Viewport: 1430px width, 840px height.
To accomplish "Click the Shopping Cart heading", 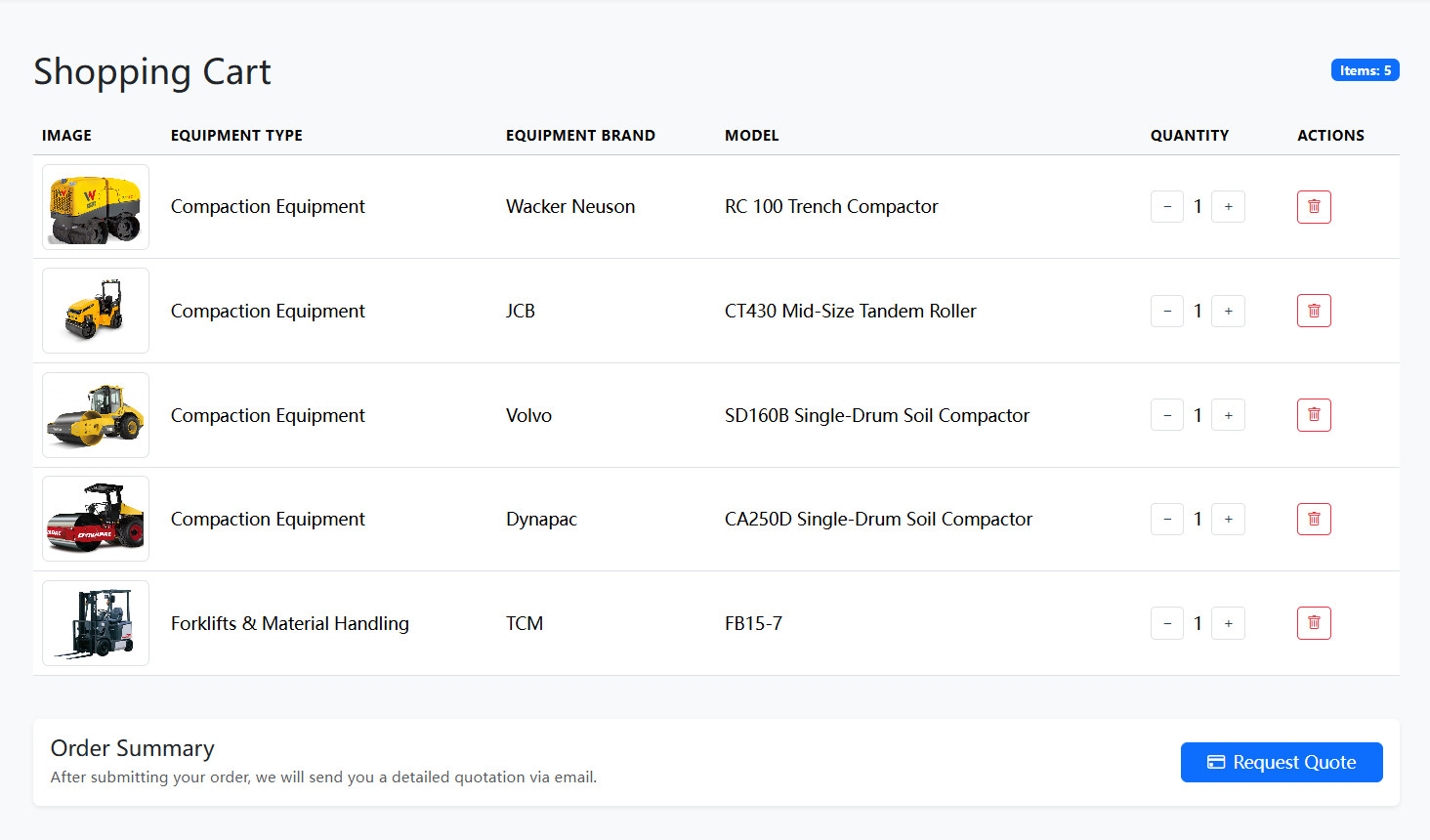I will tap(152, 72).
